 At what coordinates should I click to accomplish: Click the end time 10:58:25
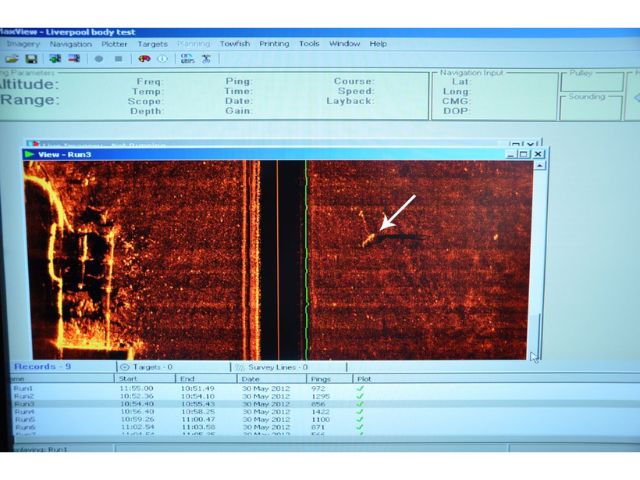198,412
